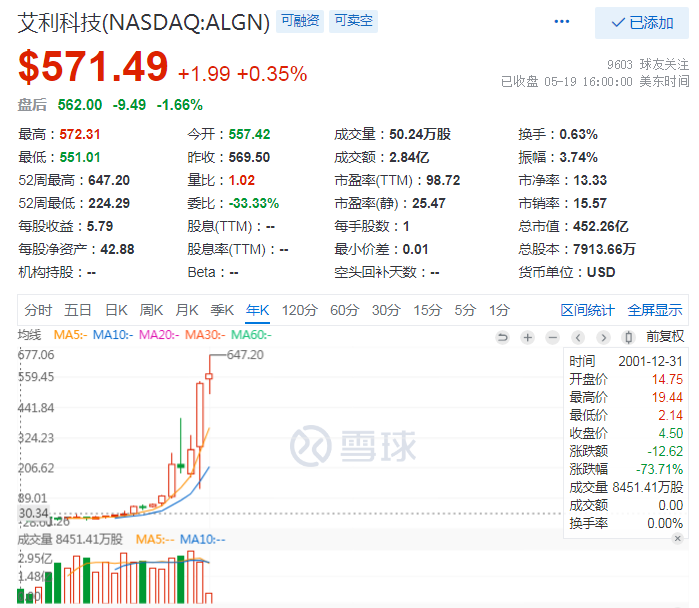Image resolution: width=699 pixels, height=608 pixels.
Task: Open the 5分 chart tab
Action: pos(465,310)
